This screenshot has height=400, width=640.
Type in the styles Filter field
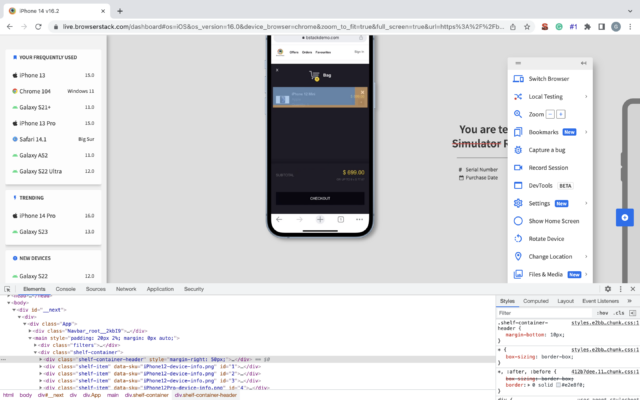pyautogui.click(x=540, y=312)
